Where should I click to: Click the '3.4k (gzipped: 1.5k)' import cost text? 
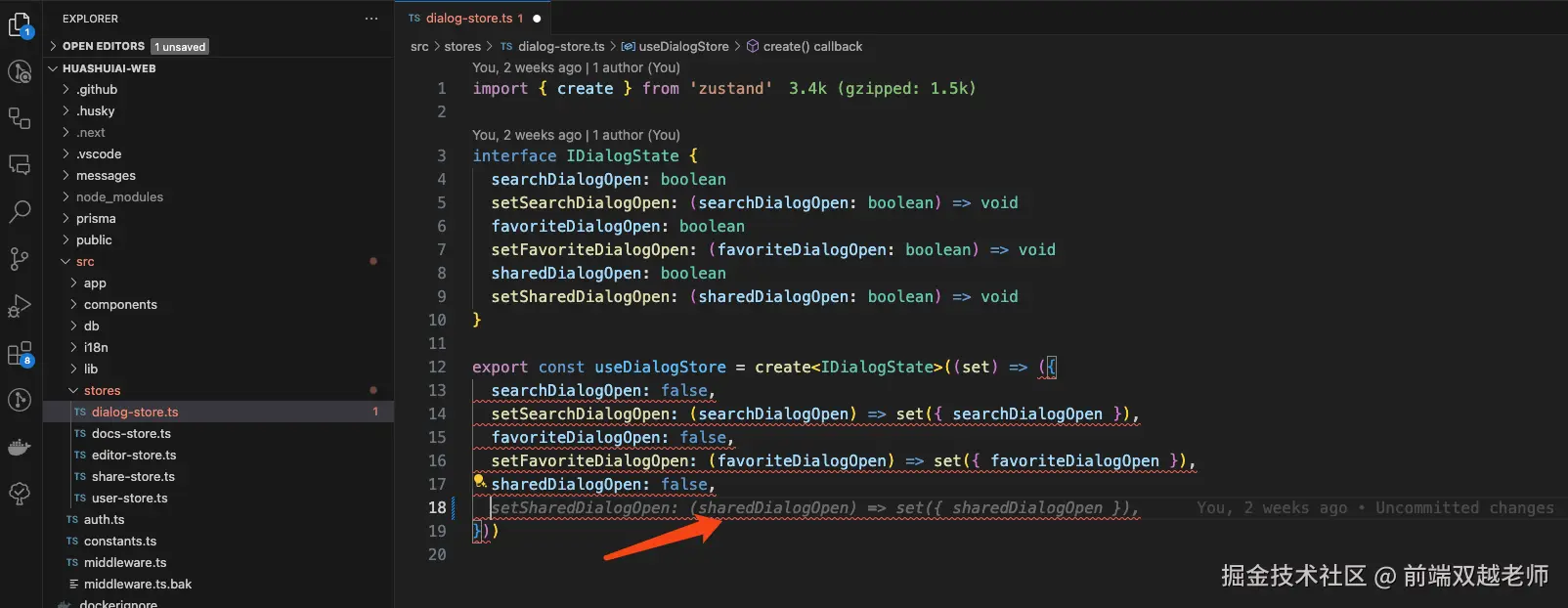point(882,89)
